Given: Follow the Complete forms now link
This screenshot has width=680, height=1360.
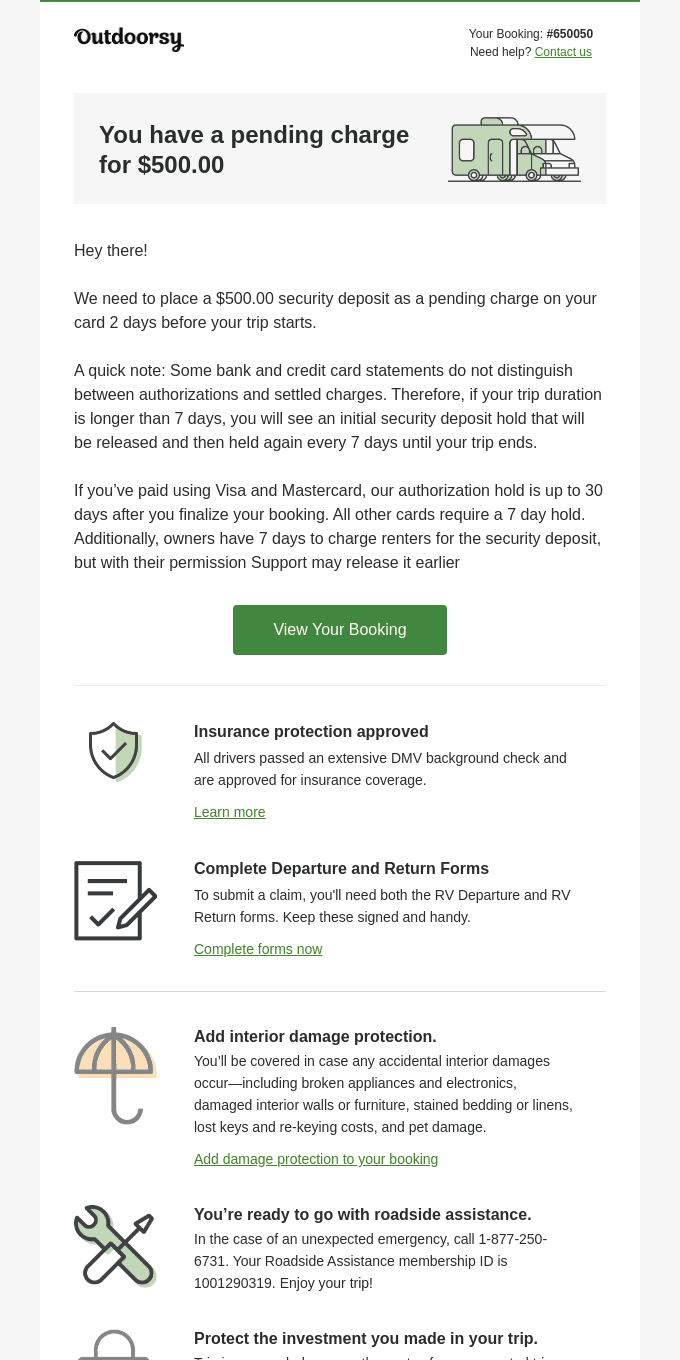Looking at the screenshot, I should [258, 949].
